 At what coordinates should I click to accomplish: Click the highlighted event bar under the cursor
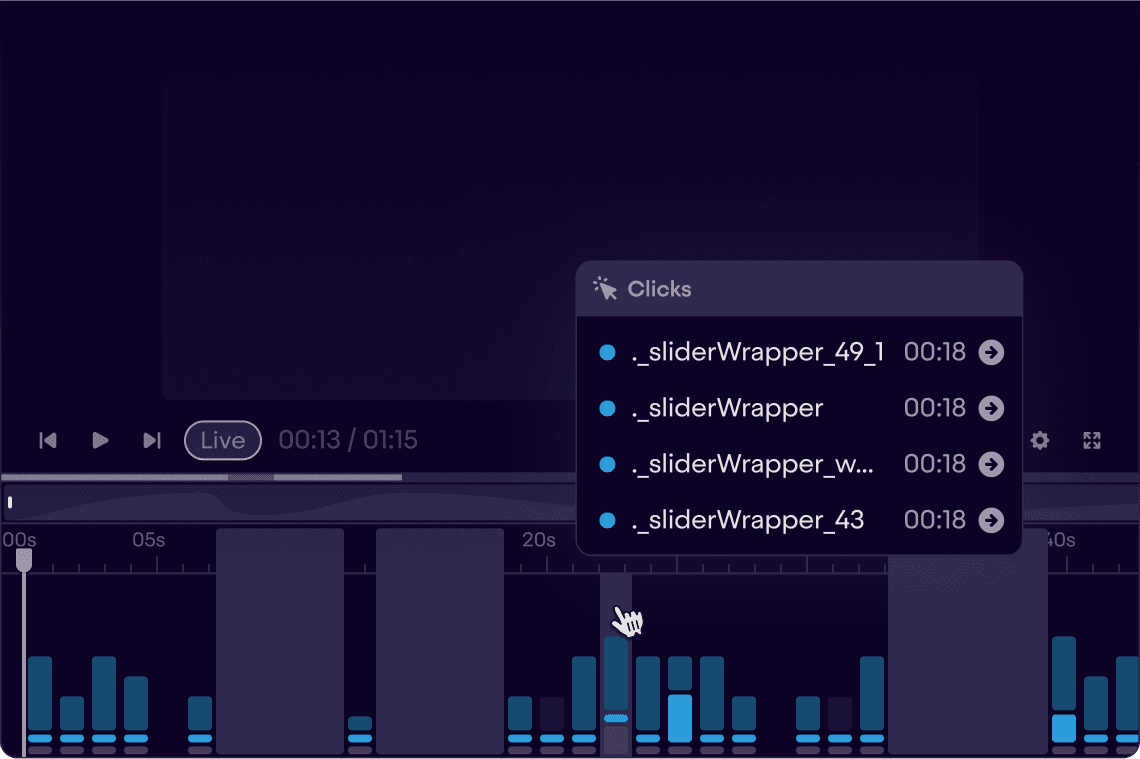(616, 672)
